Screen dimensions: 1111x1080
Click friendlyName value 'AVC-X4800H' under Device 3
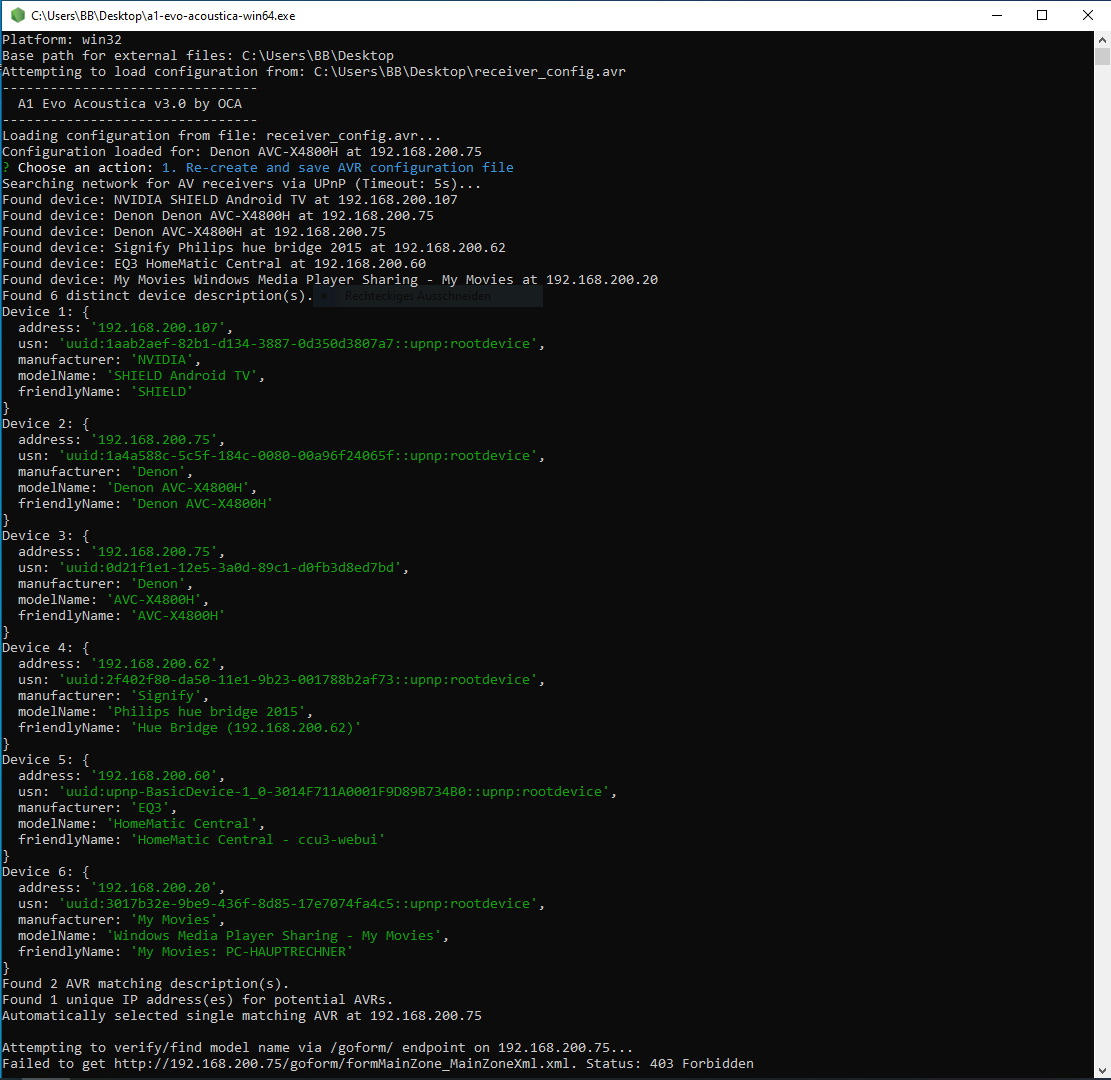(x=178, y=616)
